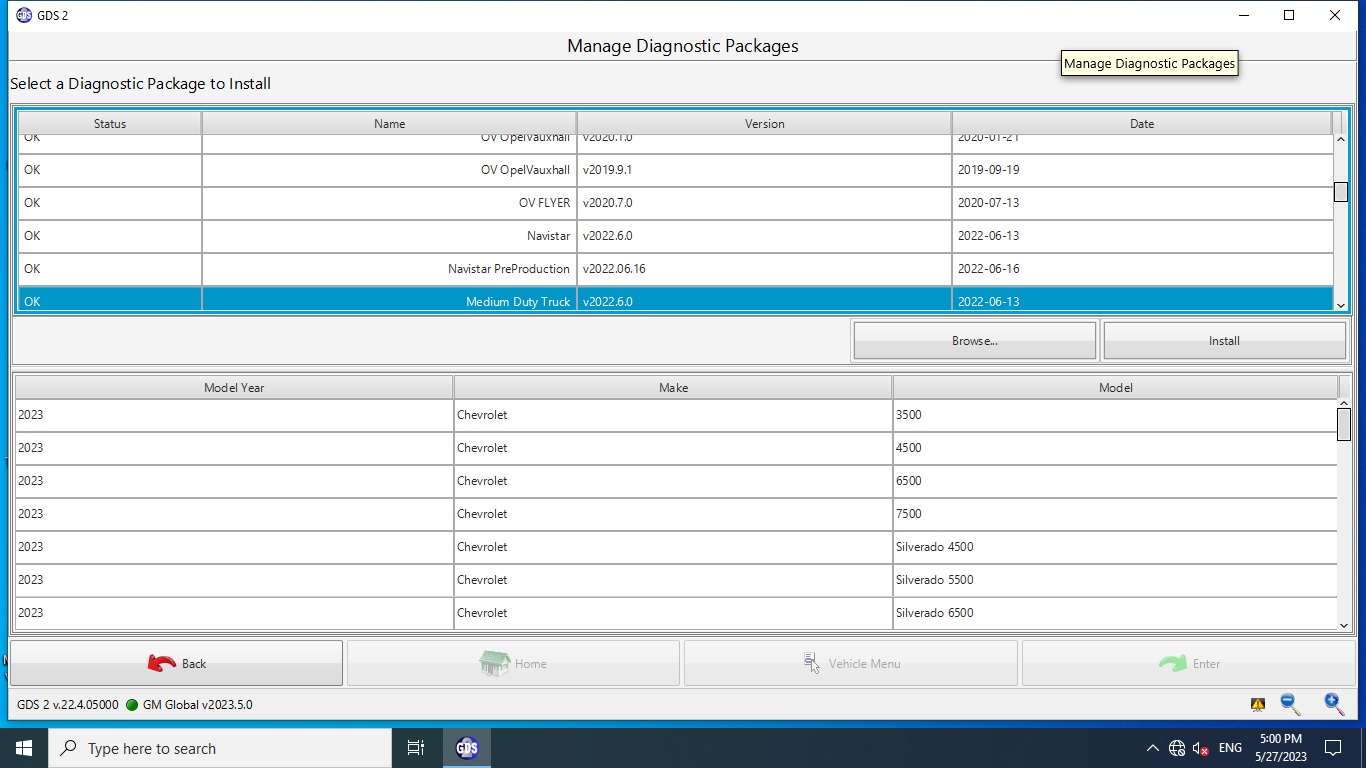The image size is (1366, 768).
Task: Expand hidden system tray icons chevron
Action: [x=1152, y=748]
